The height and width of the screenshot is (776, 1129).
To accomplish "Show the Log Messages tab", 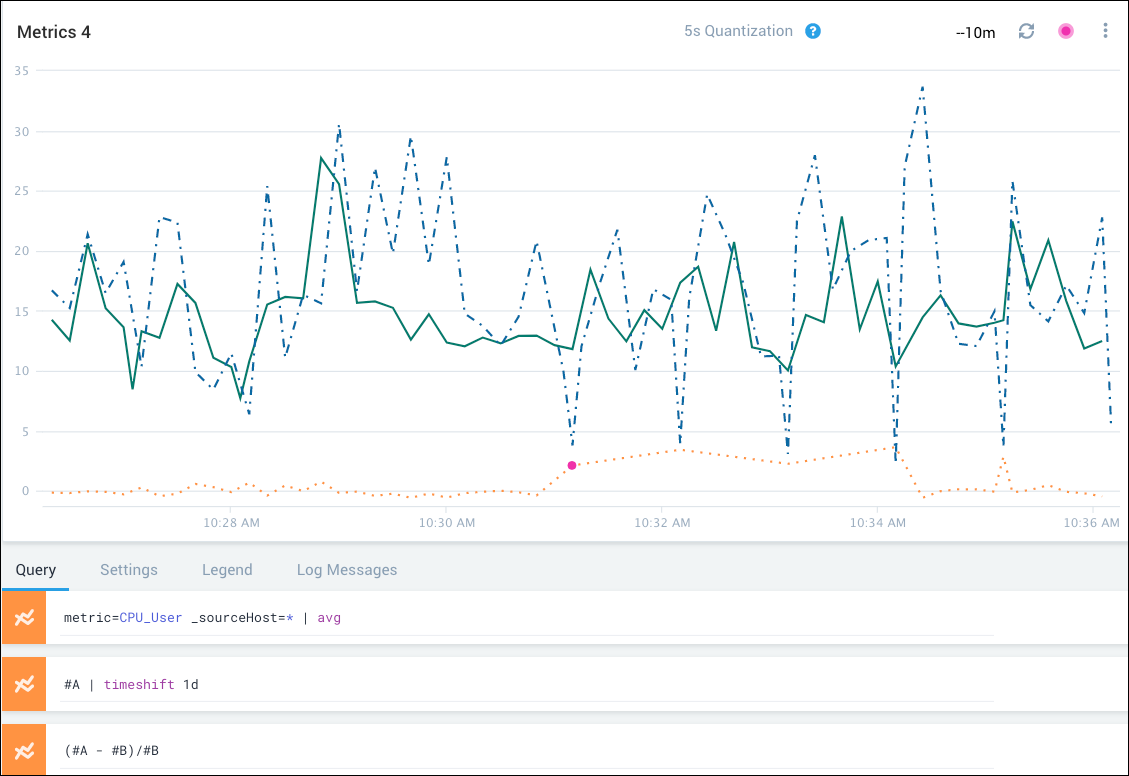I will point(347,570).
